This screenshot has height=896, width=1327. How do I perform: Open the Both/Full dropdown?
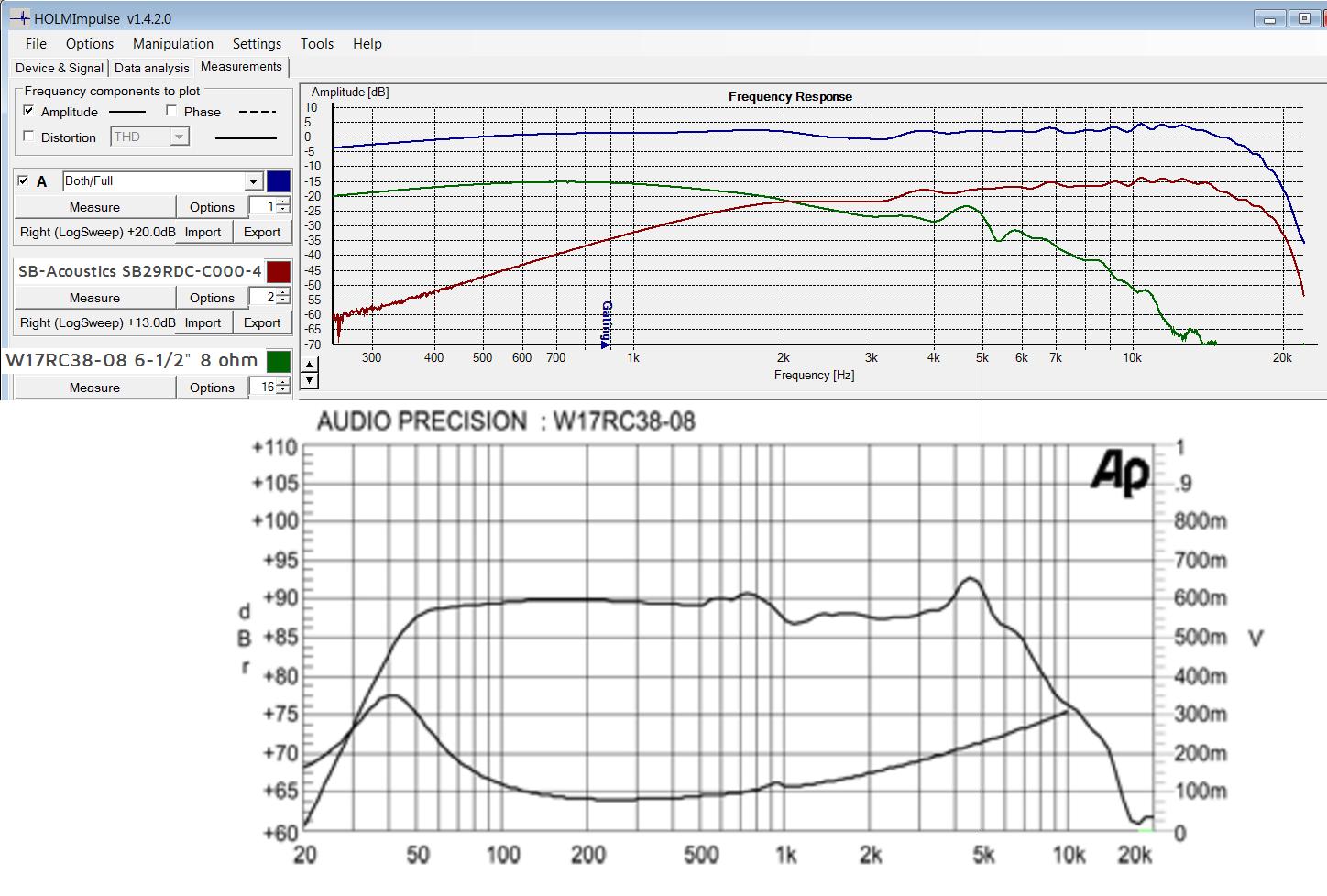(163, 181)
